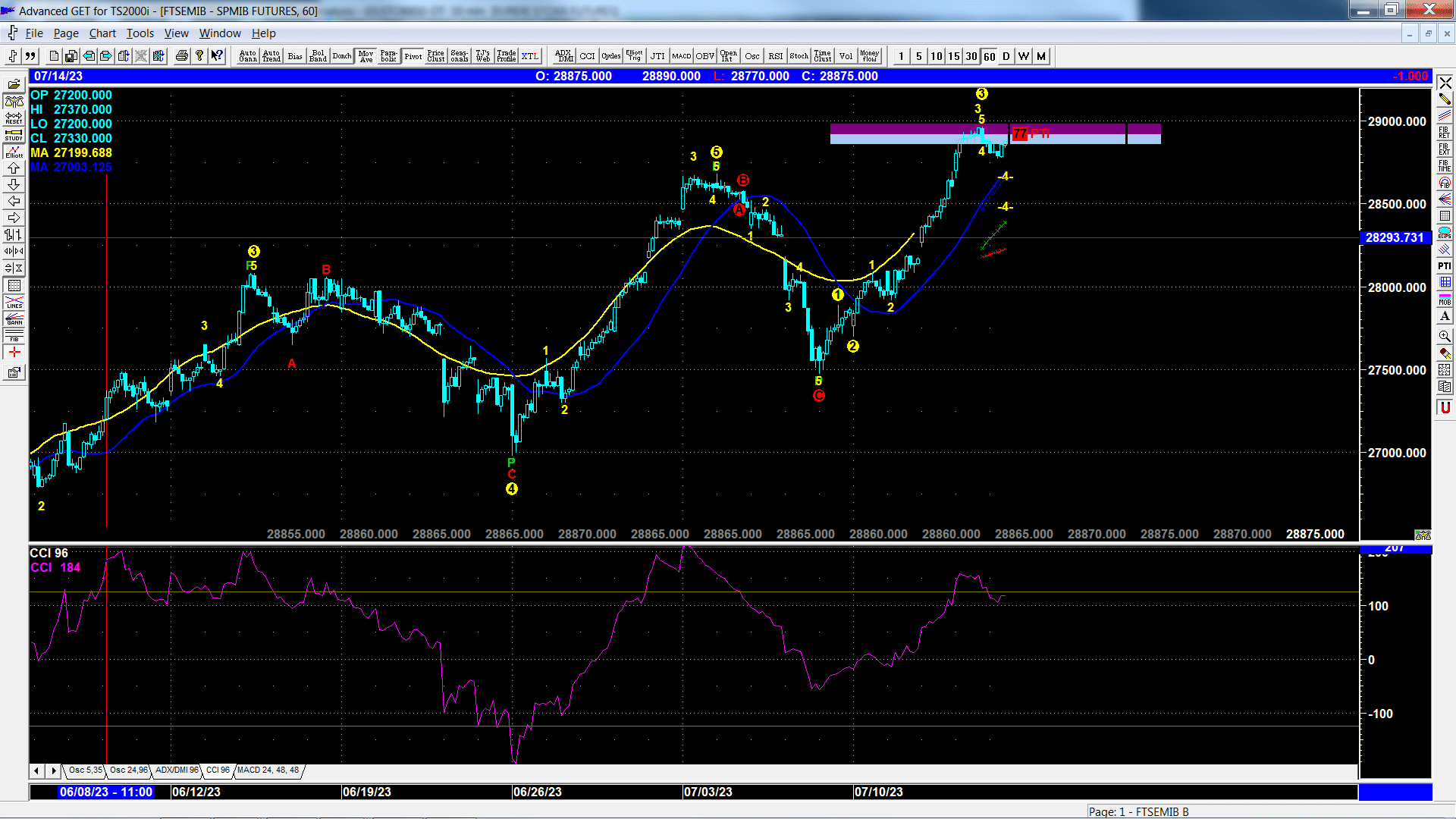Toggle the Parabolic study
Screen dimensions: 1456x819
pyautogui.click(x=389, y=56)
